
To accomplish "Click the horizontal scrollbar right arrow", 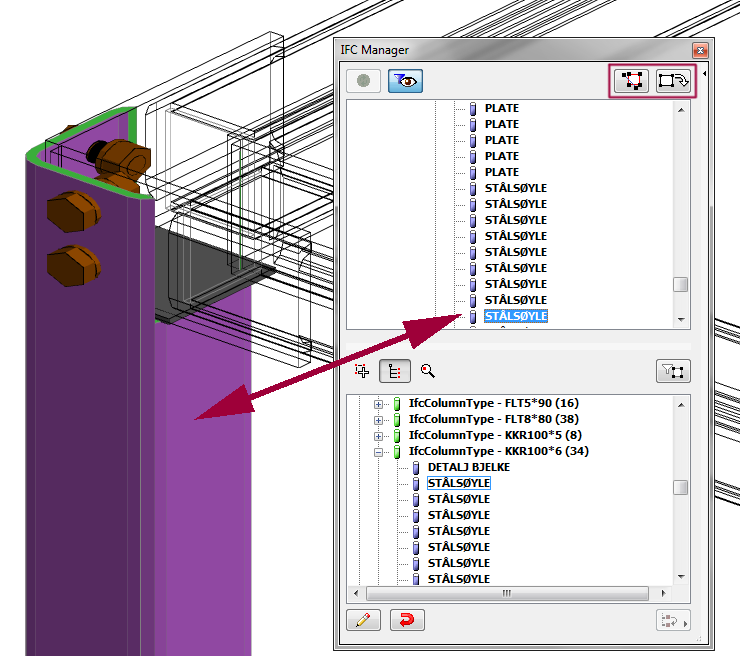I will (664, 593).
